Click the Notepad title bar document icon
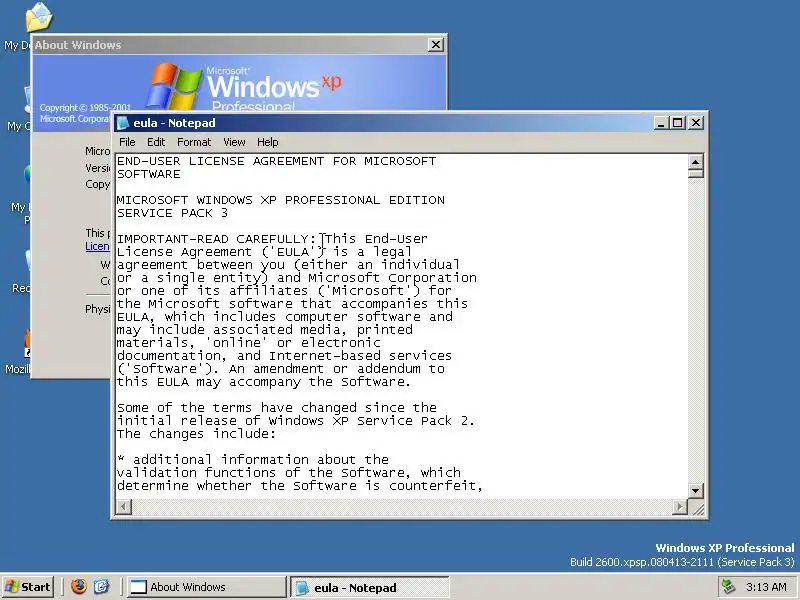 coord(123,123)
